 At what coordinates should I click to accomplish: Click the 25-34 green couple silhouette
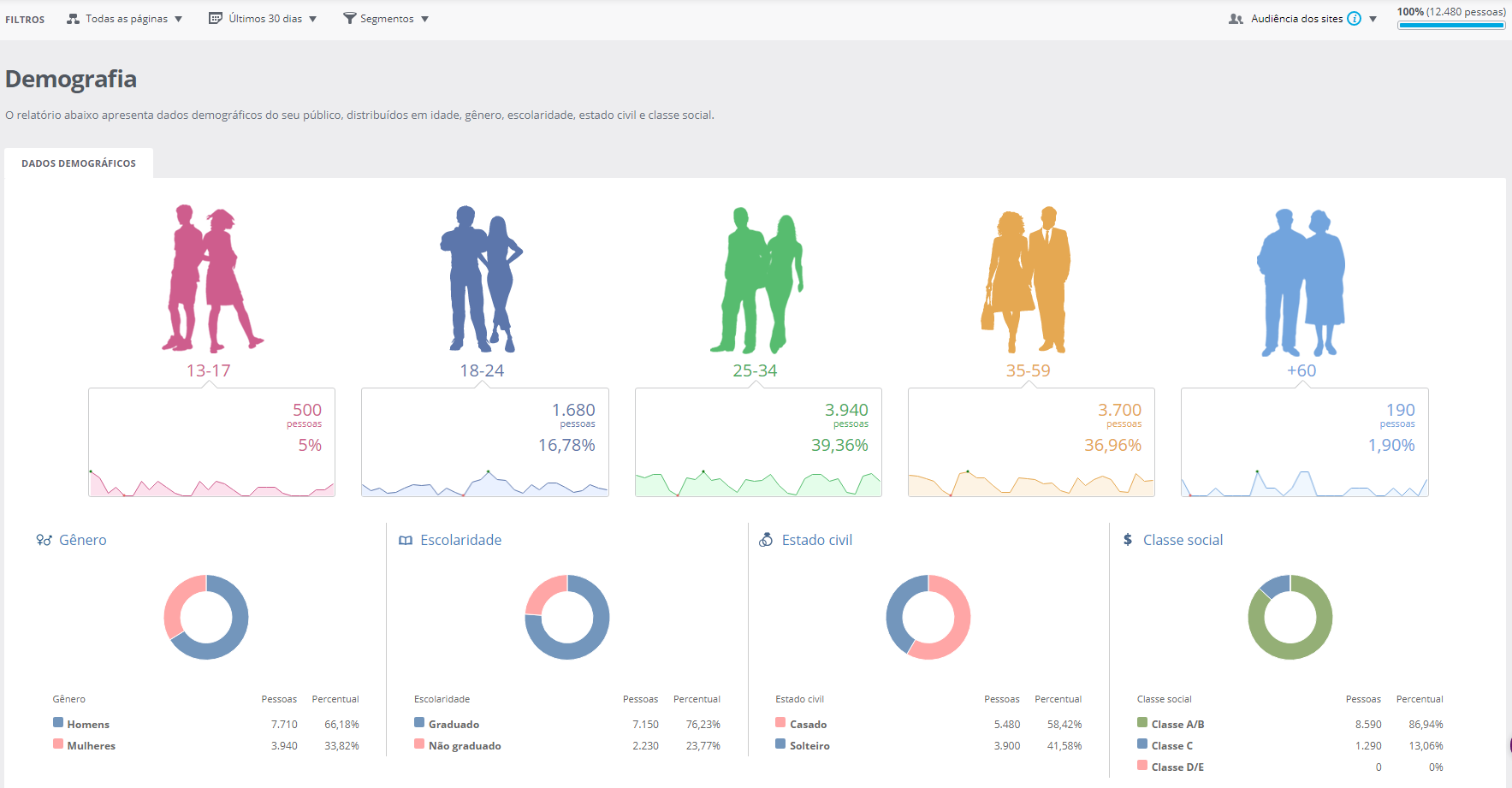(x=756, y=281)
